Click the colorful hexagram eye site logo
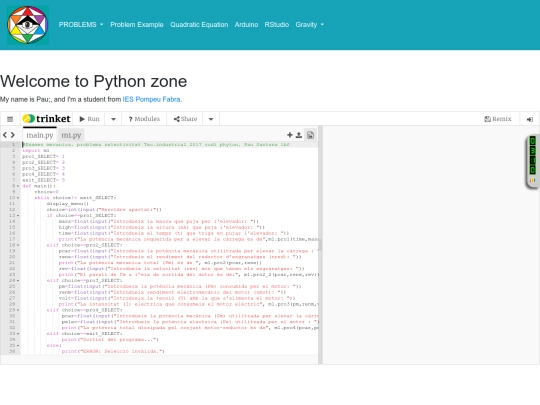Screen dimensions: 540x405 (x=28, y=25)
